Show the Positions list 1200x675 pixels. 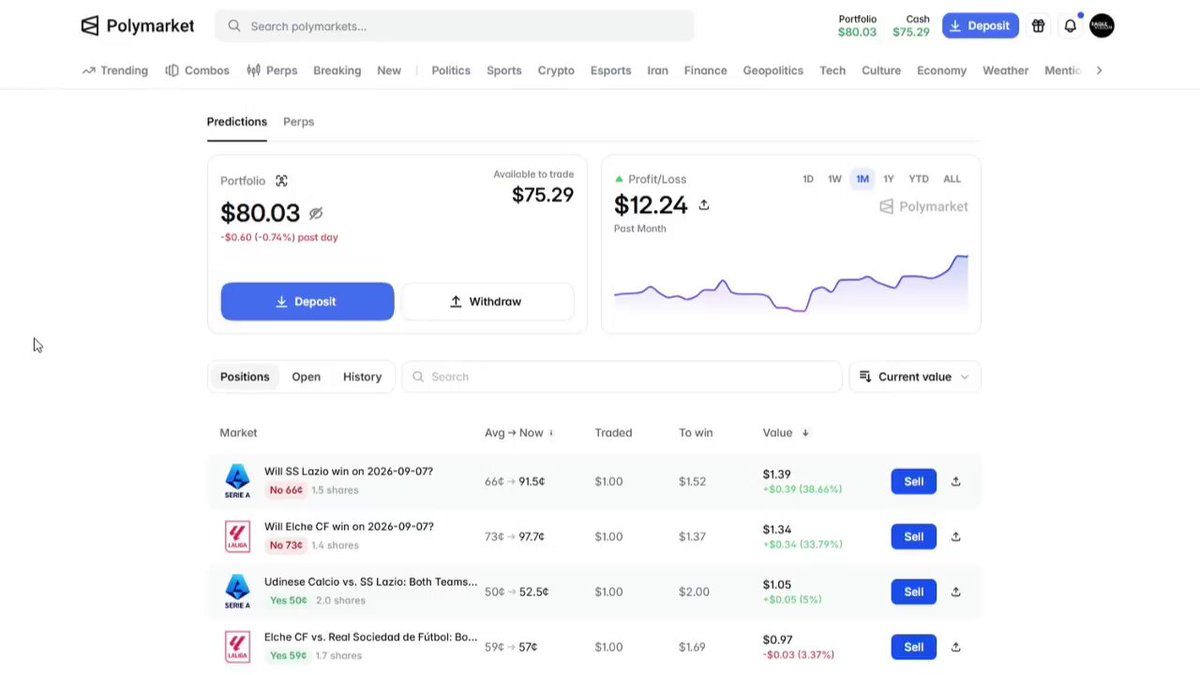point(245,377)
